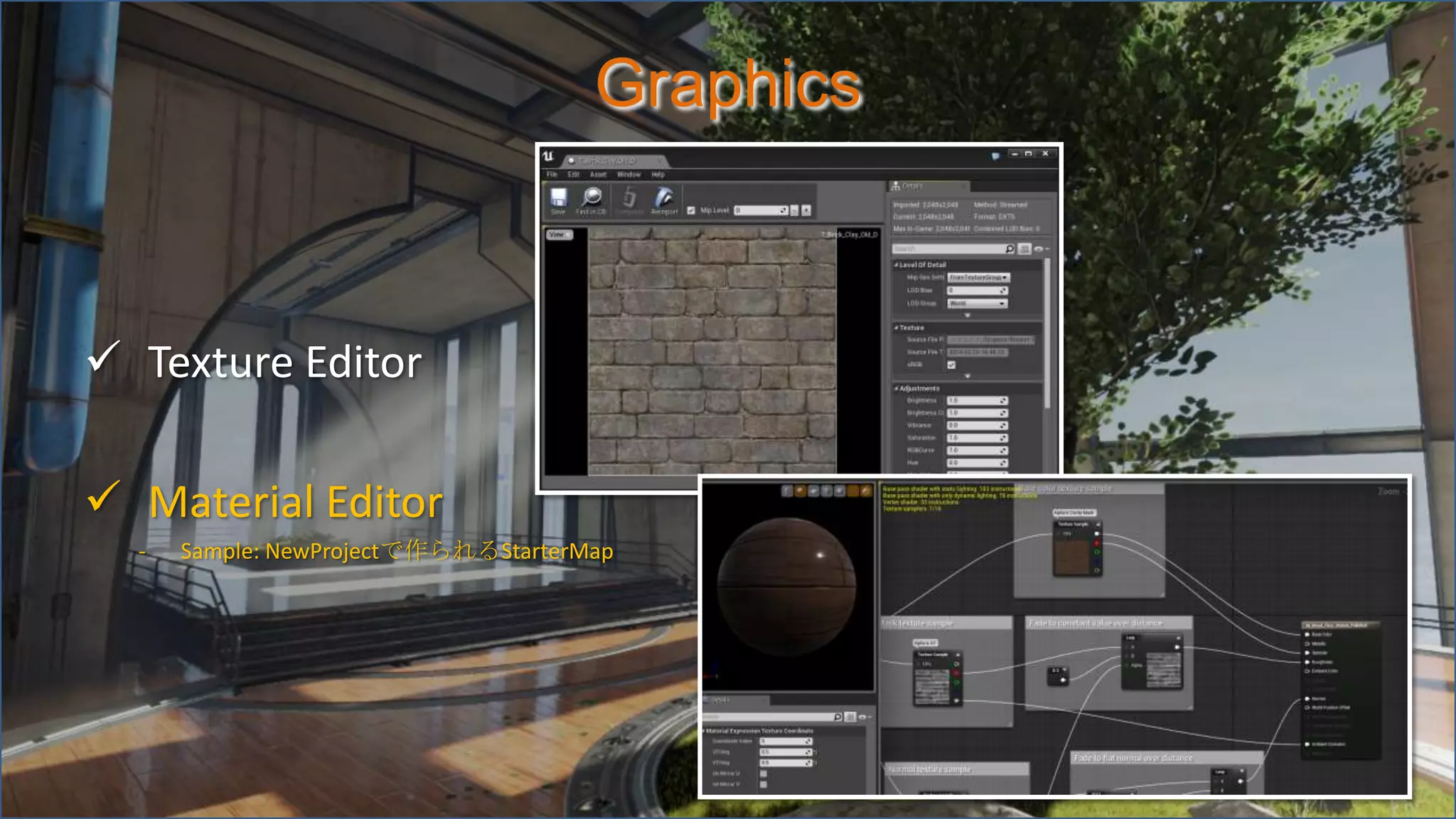Open the Asset menu
The image size is (1456, 819).
click(599, 174)
